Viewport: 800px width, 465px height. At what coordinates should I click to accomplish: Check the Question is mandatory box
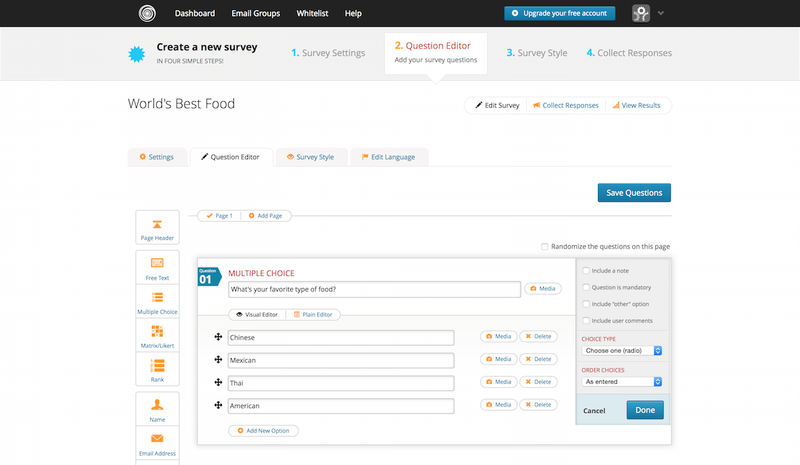point(586,286)
